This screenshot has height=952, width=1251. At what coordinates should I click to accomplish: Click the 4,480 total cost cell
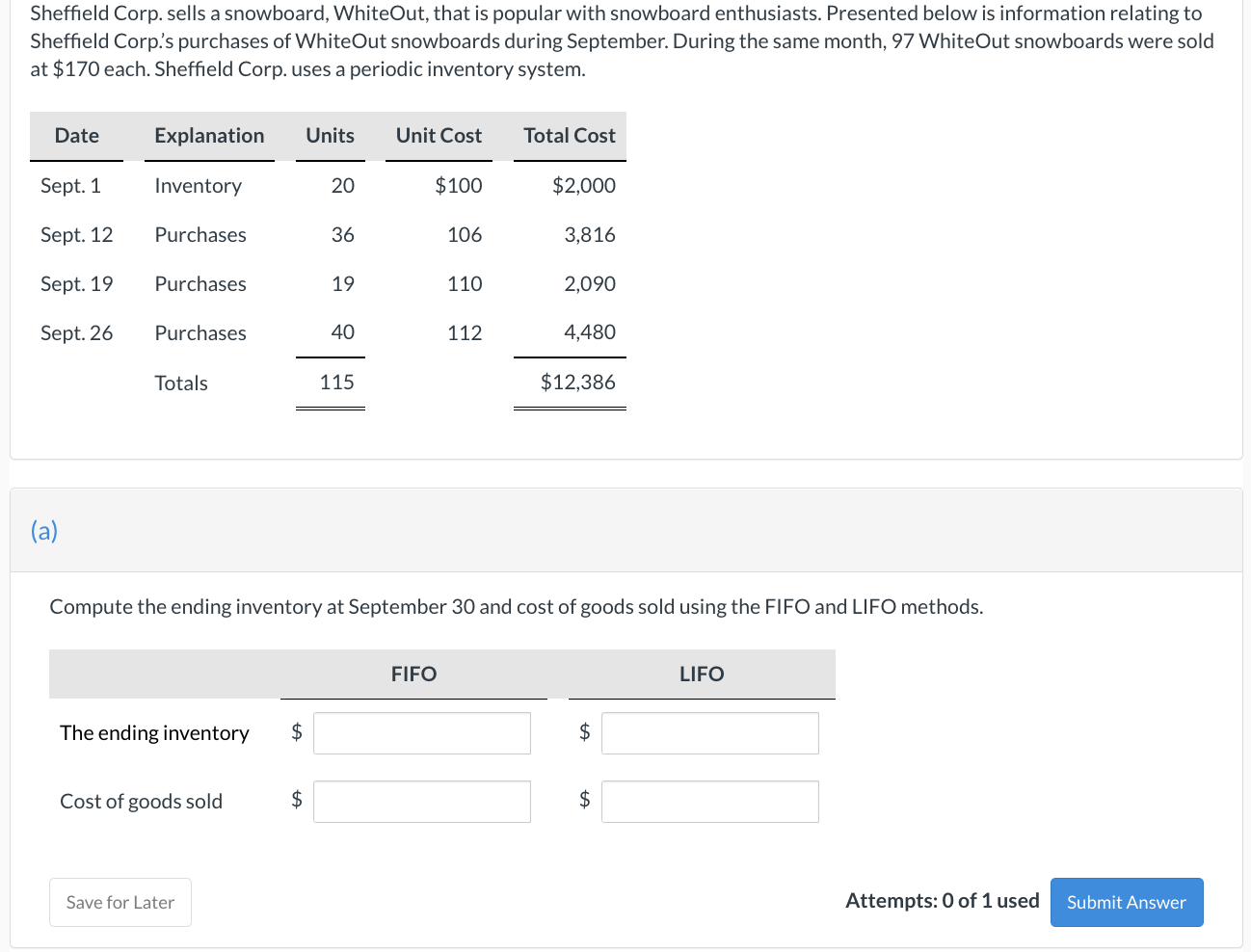[x=590, y=331]
